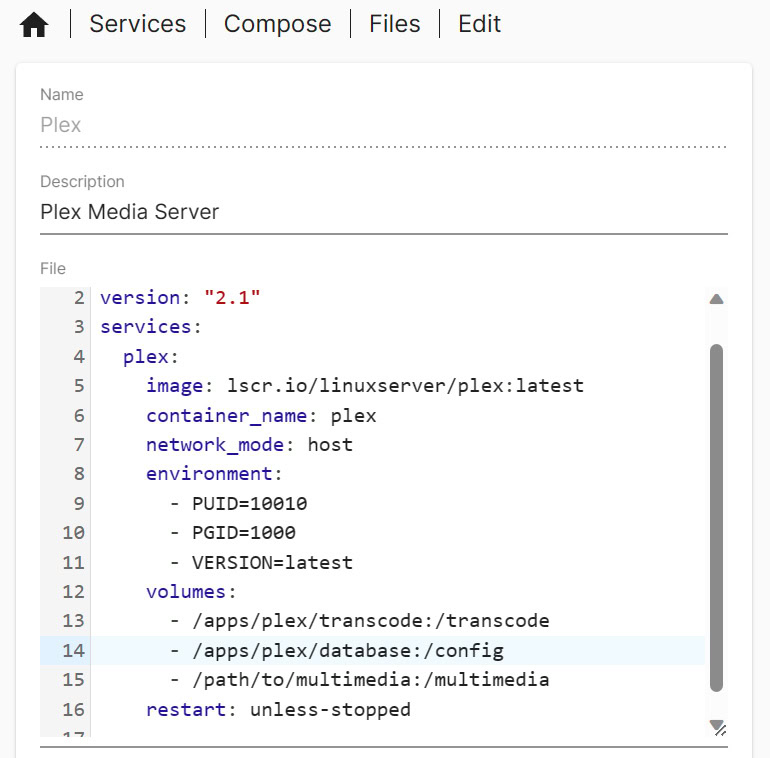This screenshot has height=758, width=770.
Task: Place cursor on the version "2.1" line
Action: 181,298
